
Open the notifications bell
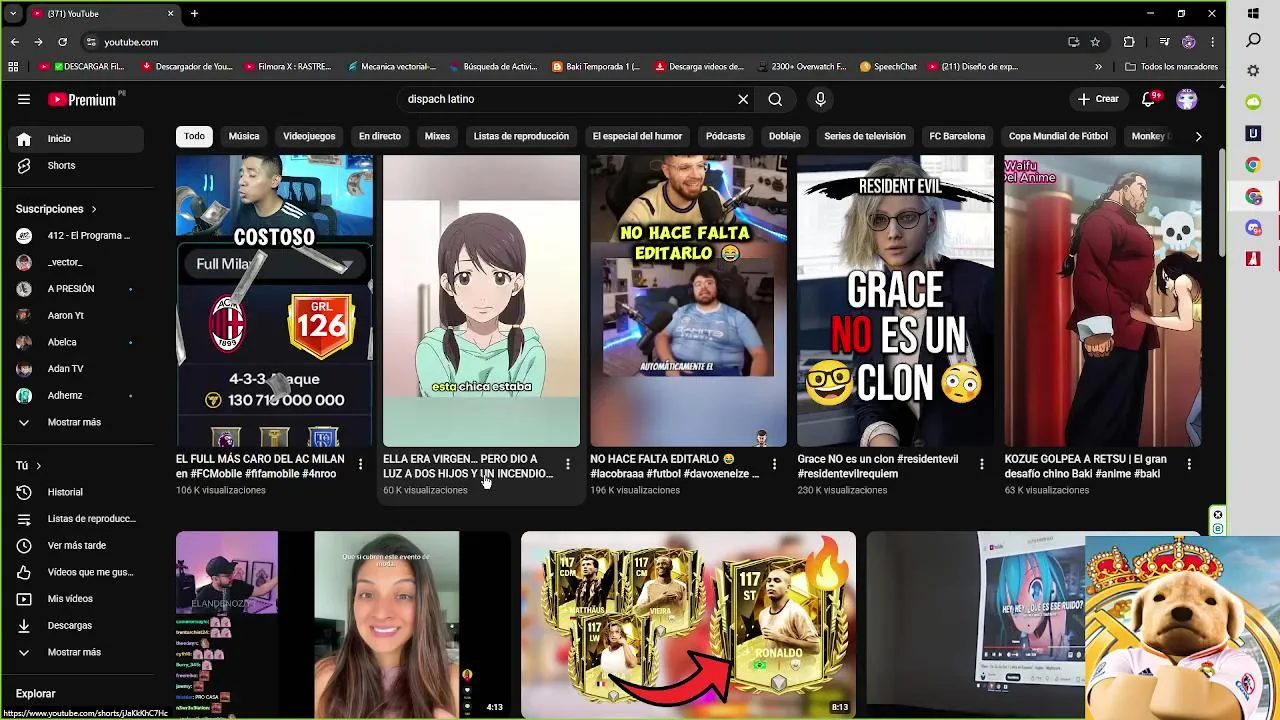1149,99
